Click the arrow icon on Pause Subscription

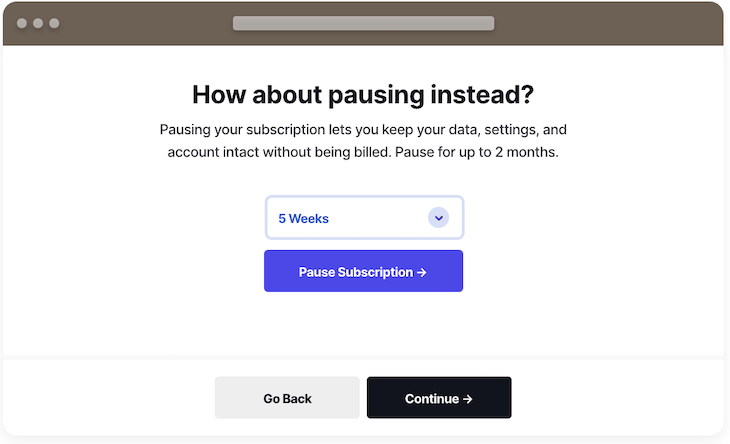coord(422,272)
